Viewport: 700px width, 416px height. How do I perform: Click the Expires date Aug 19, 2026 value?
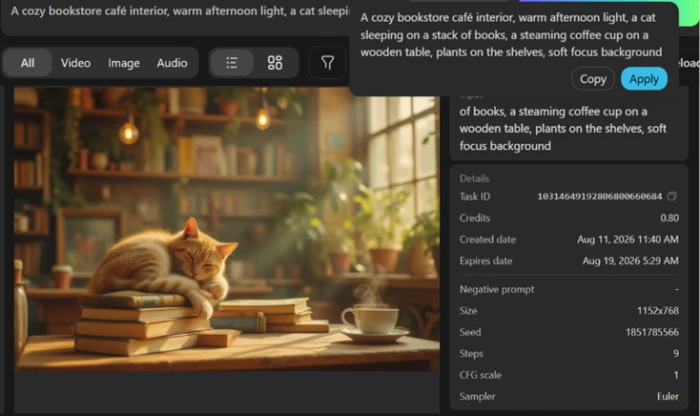pyautogui.click(x=630, y=261)
